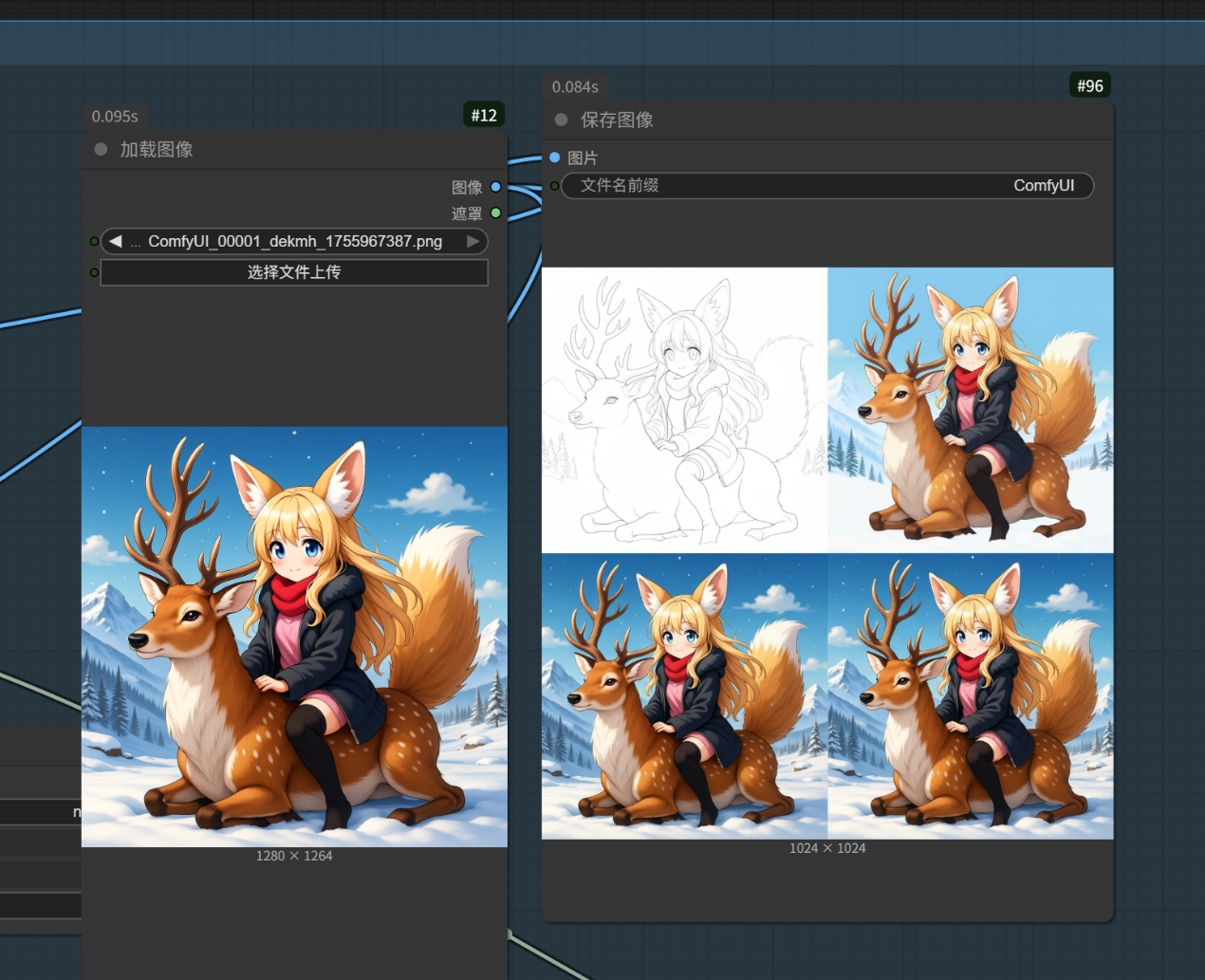Screen dimensions: 1205x980
Task: Open the ComfyUI_00001_dekmh image file dropdown
Action: click(294, 242)
